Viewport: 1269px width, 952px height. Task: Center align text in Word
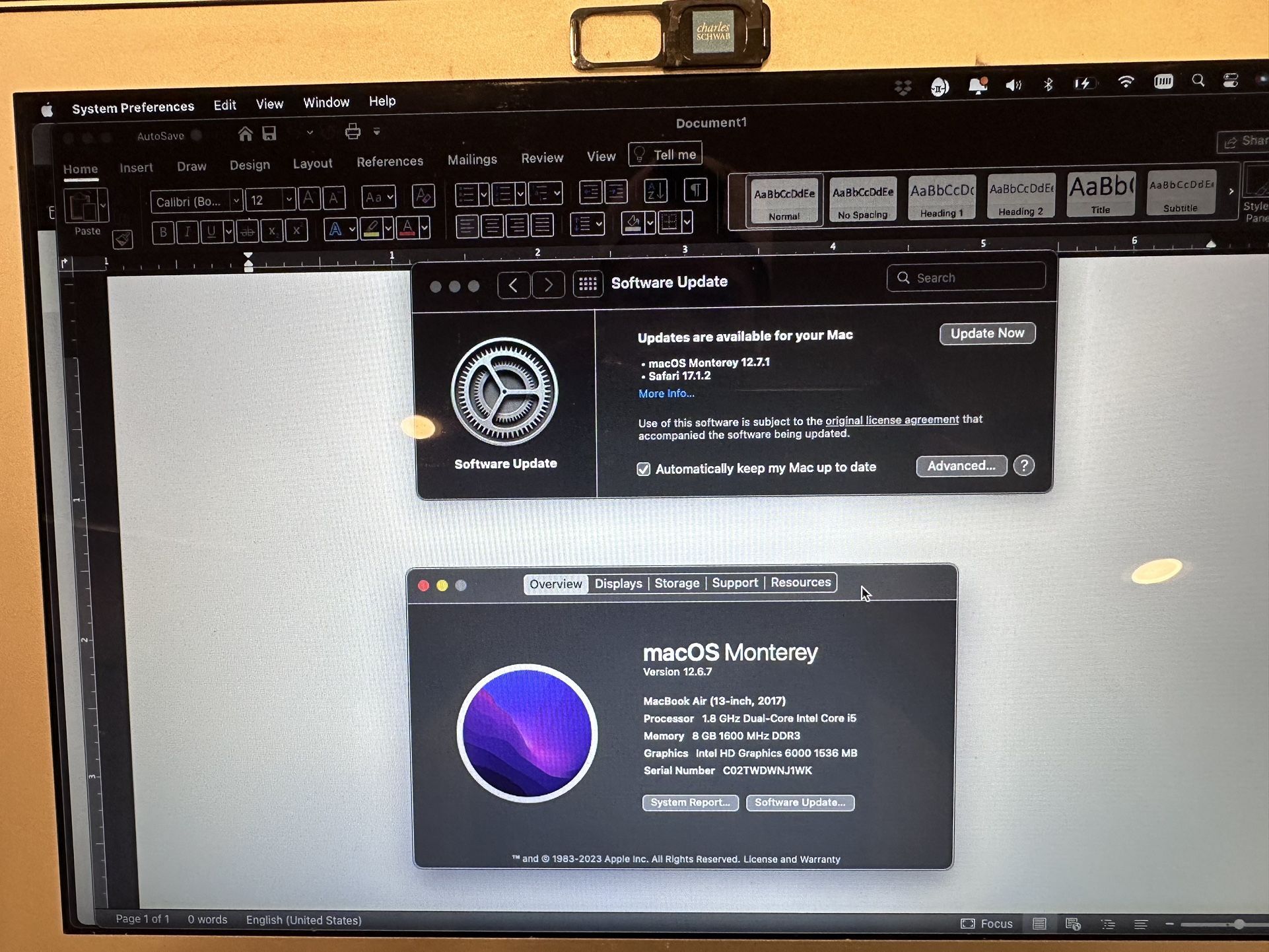click(x=492, y=226)
